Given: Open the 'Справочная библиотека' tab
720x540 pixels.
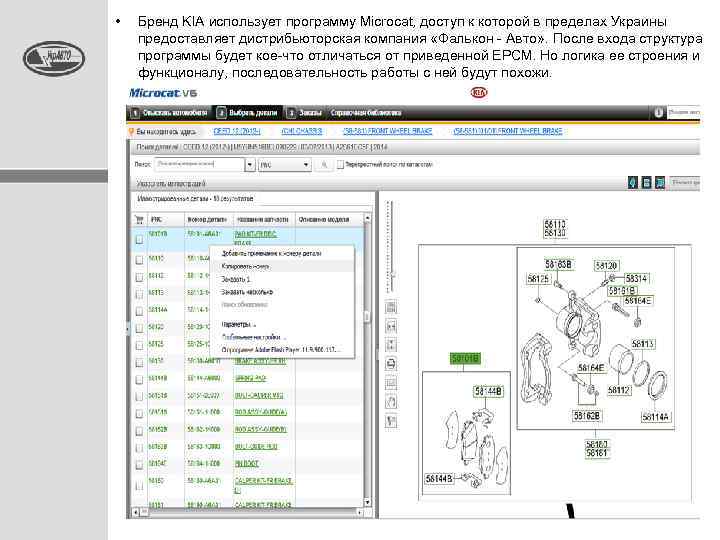Looking at the screenshot, I should (x=366, y=112).
